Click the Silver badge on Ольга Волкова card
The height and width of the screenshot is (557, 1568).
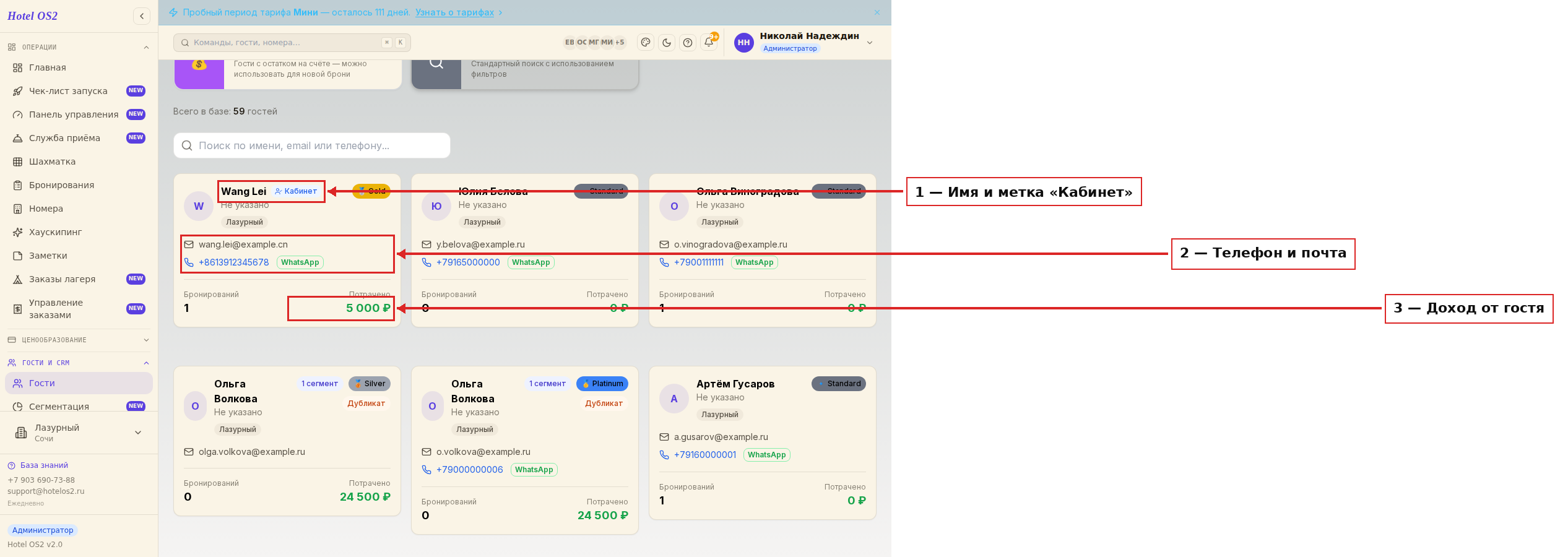coord(370,384)
